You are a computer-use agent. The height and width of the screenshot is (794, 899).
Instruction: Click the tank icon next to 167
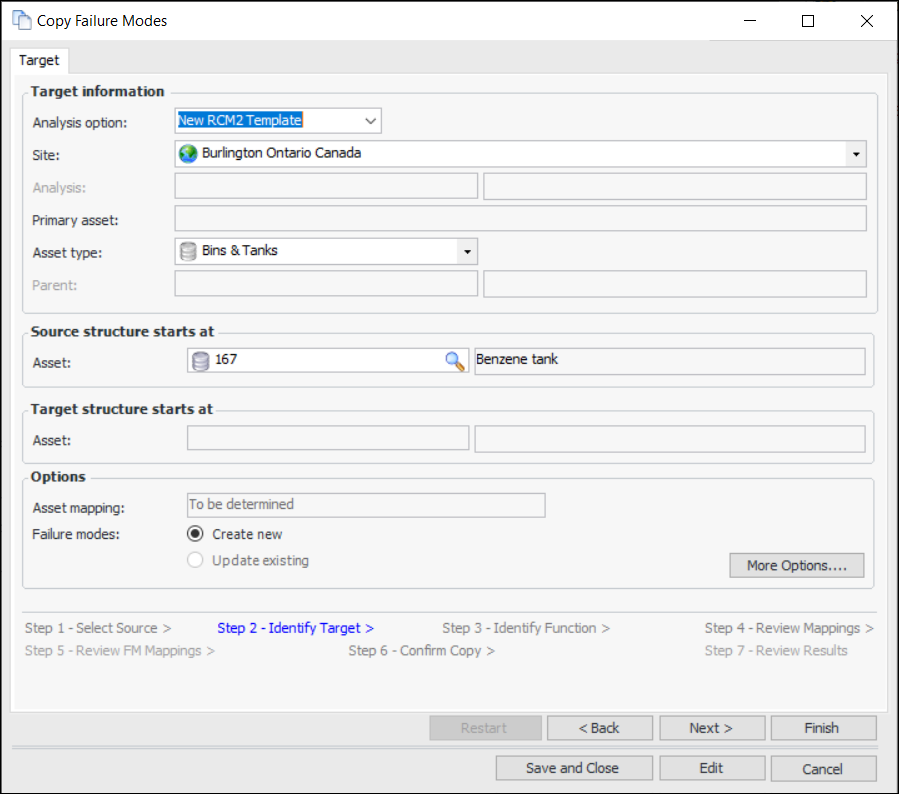(x=200, y=361)
